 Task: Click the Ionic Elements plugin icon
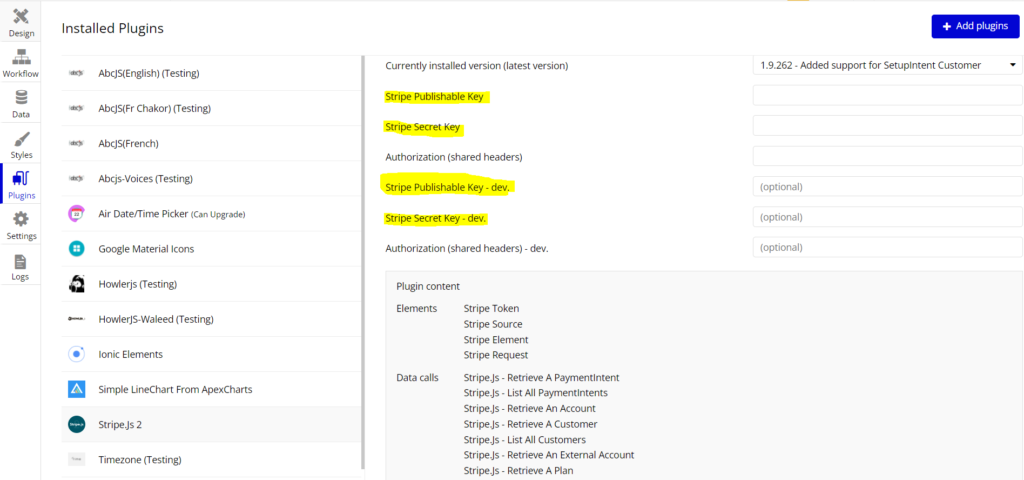[76, 354]
